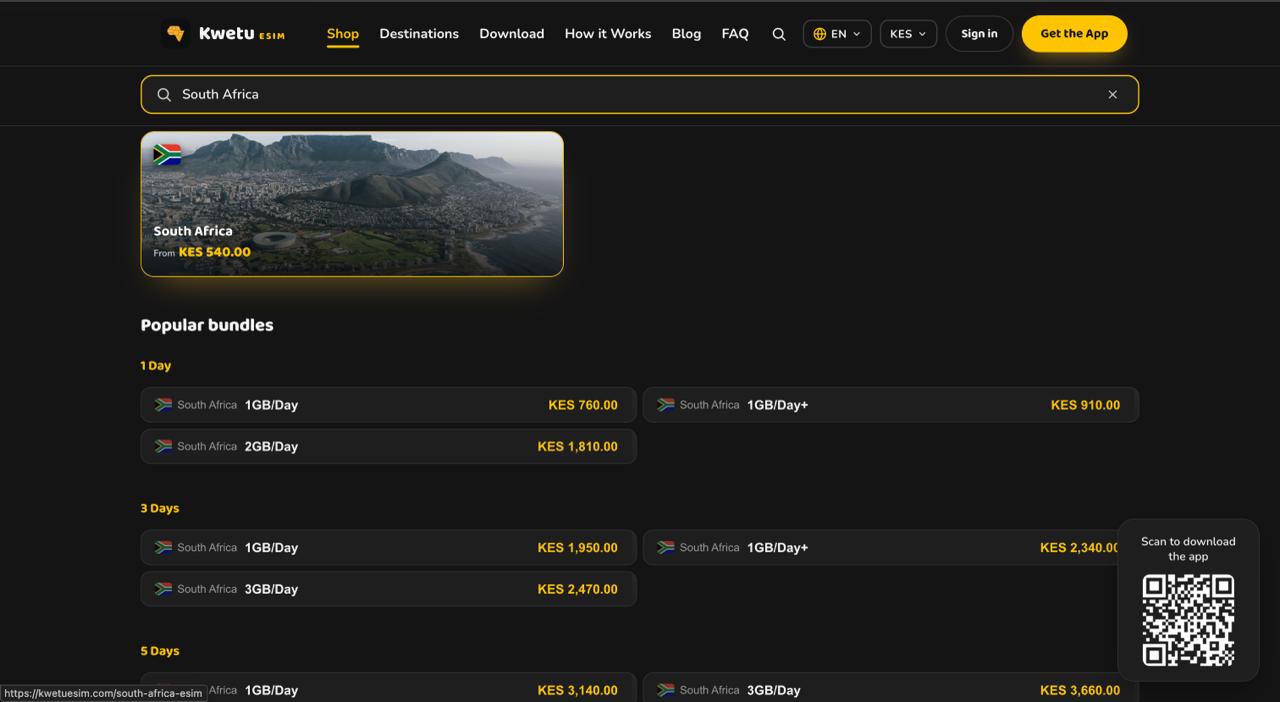Image resolution: width=1280 pixels, height=702 pixels.
Task: Click the Popular bundles heading
Action: pyautogui.click(x=207, y=325)
